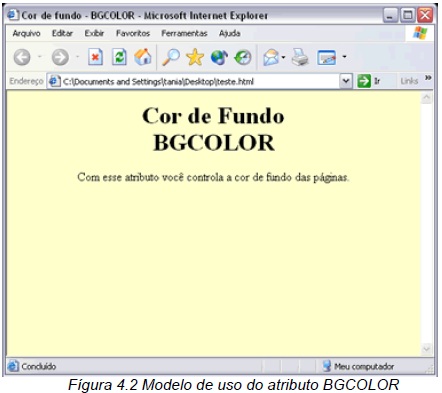
Task: Open the Exibir menu
Action: 94,33
